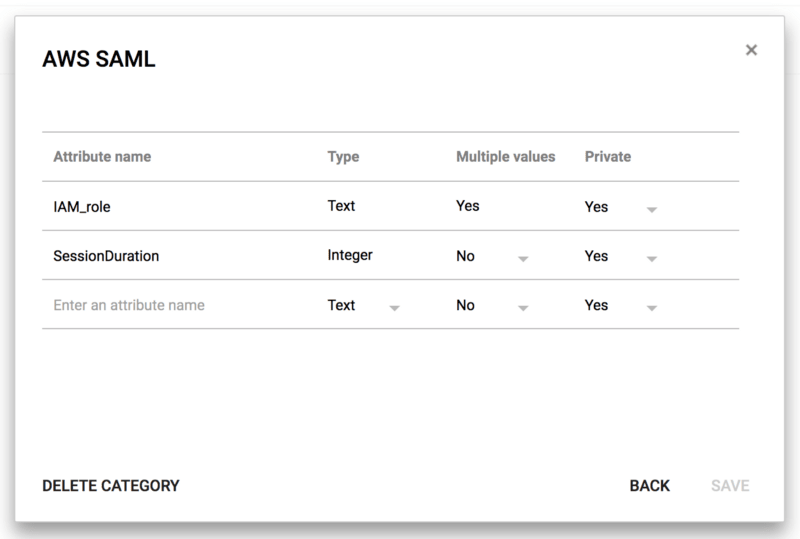Open Private dropdown in new attribute row
Image resolution: width=800 pixels, height=539 pixels.
pyautogui.click(x=620, y=305)
